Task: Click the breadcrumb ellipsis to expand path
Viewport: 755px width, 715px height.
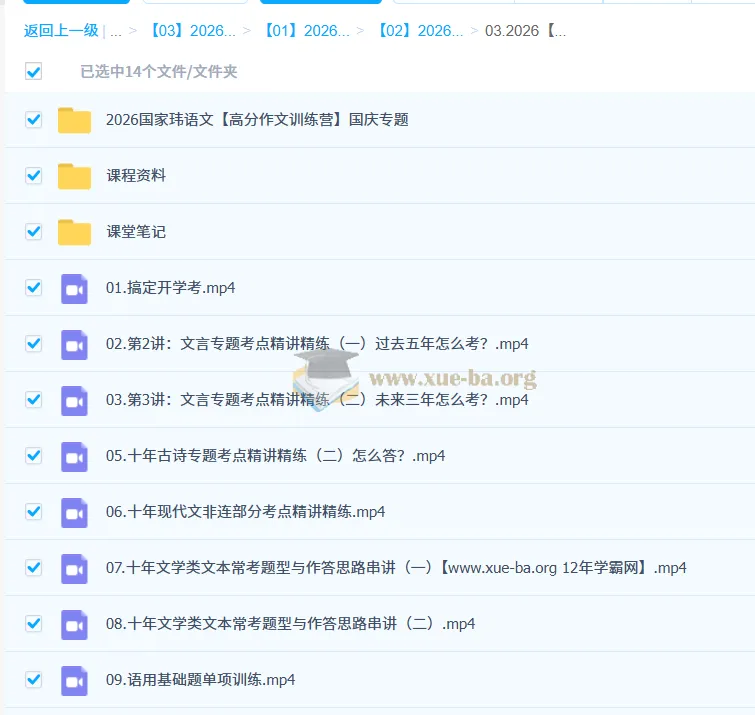Action: pyautogui.click(x=116, y=31)
